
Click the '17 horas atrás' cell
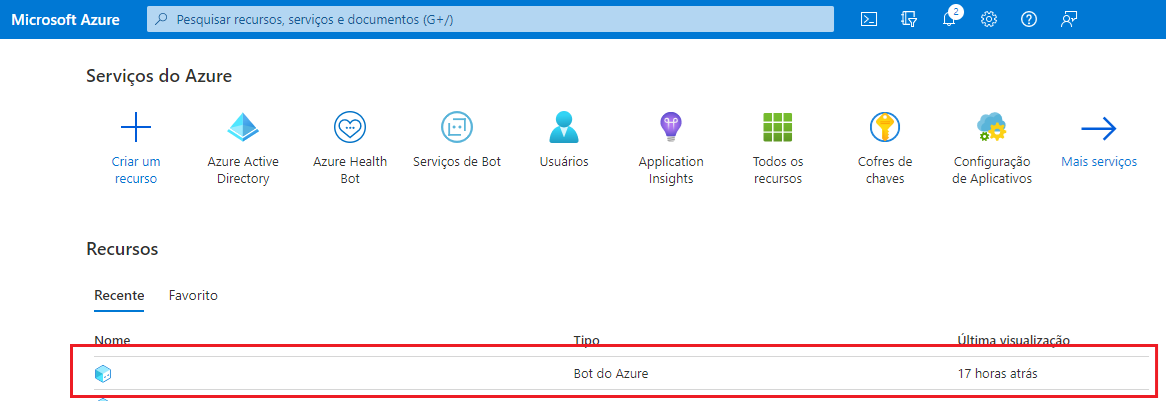997,374
